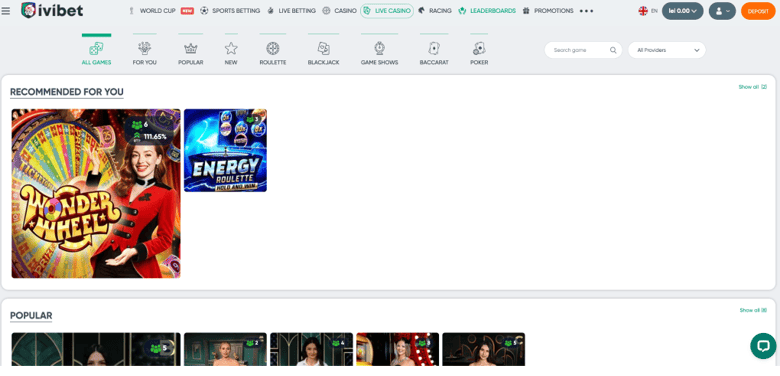Expand the All Providers dropdown
The height and width of the screenshot is (376, 780).
pyautogui.click(x=667, y=50)
